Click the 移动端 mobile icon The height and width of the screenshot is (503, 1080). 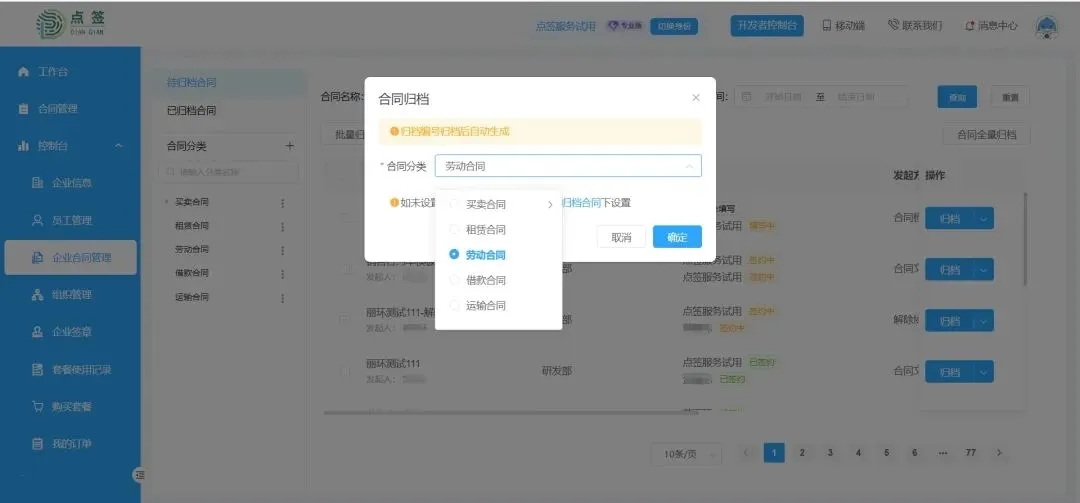[x=827, y=26]
